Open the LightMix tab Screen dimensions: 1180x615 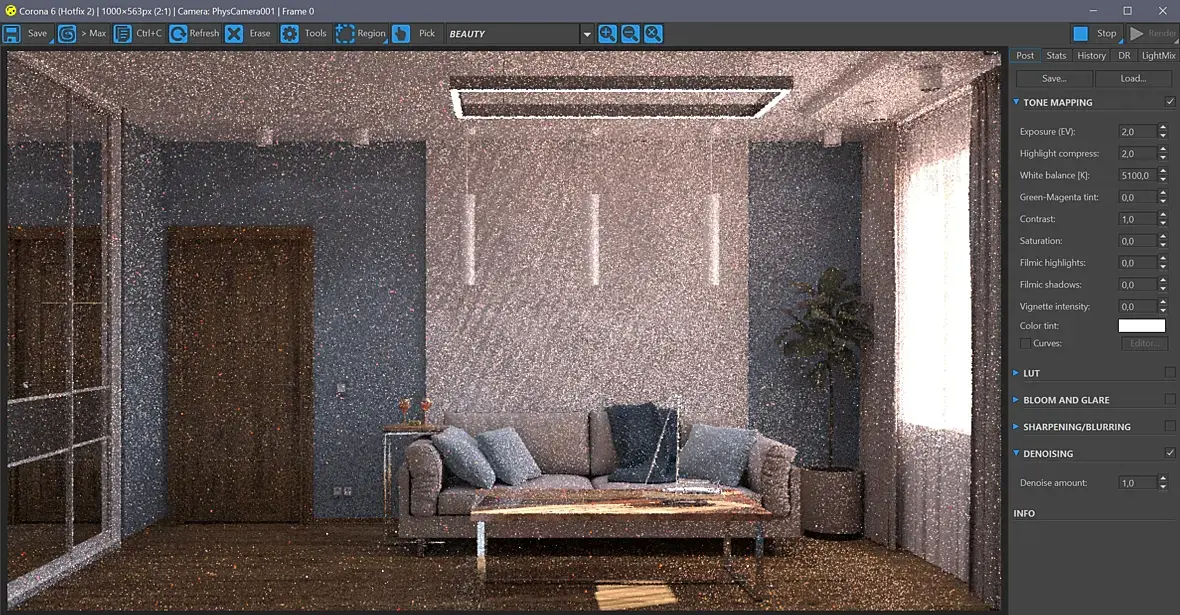(1158, 56)
